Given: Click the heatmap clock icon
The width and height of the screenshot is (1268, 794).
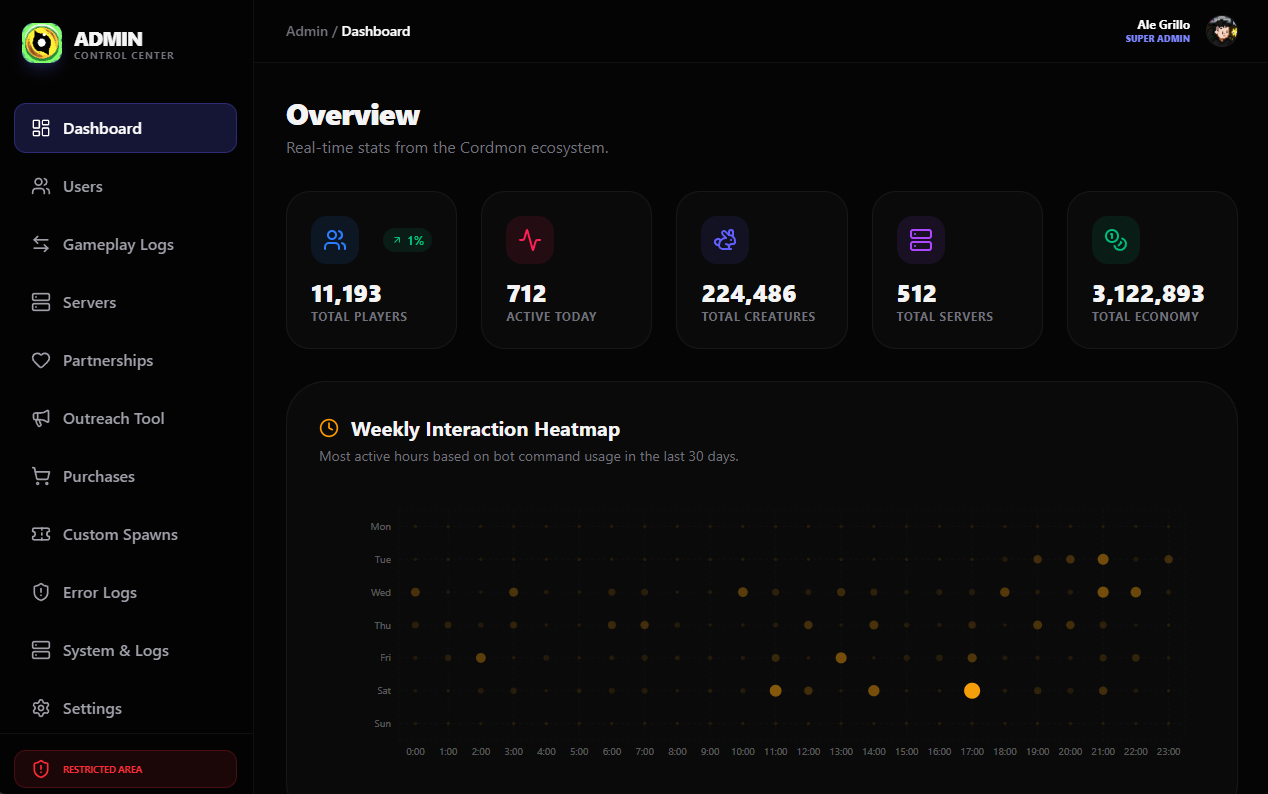Looking at the screenshot, I should click(329, 429).
